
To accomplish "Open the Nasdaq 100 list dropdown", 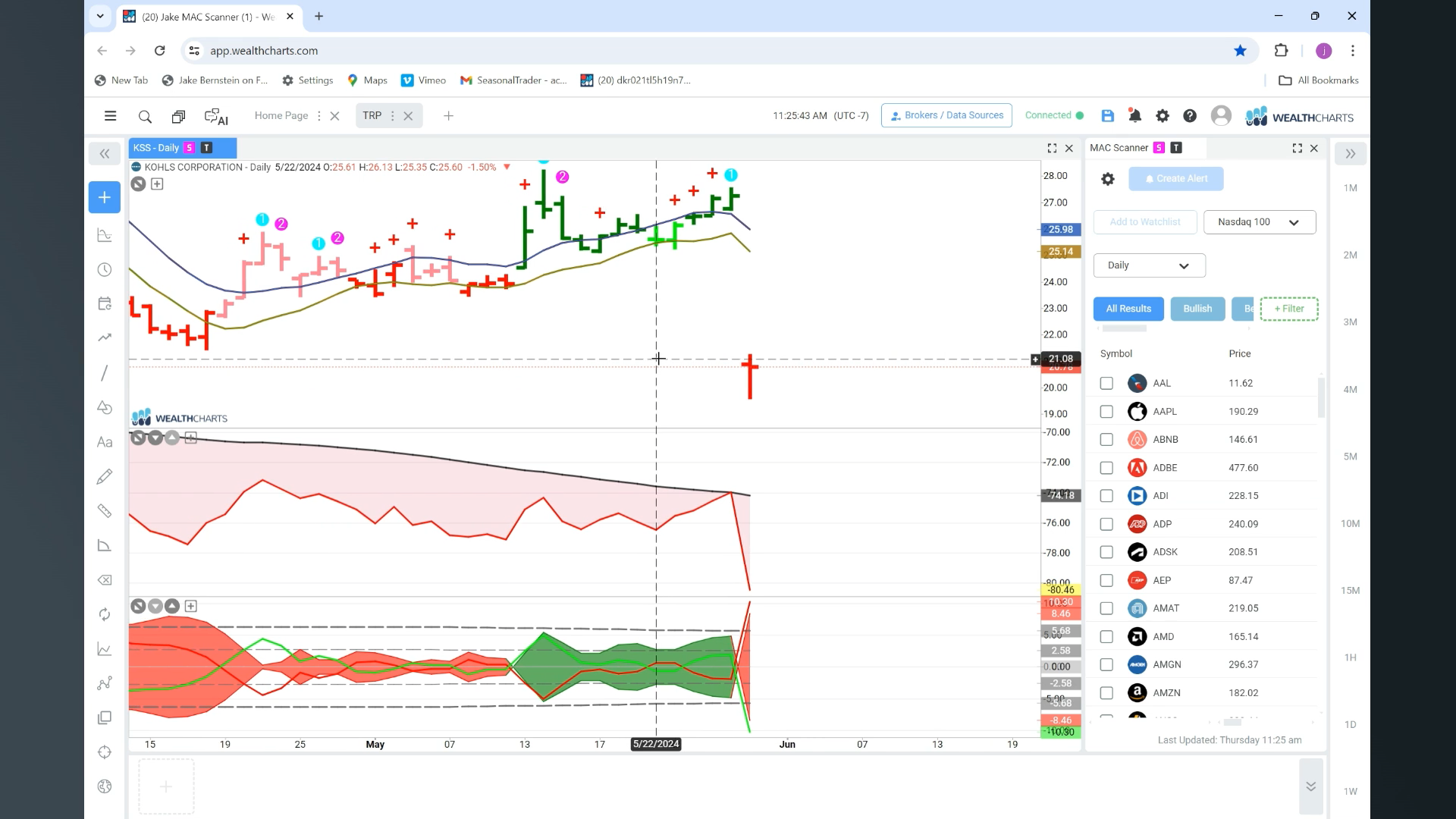I will click(1260, 222).
